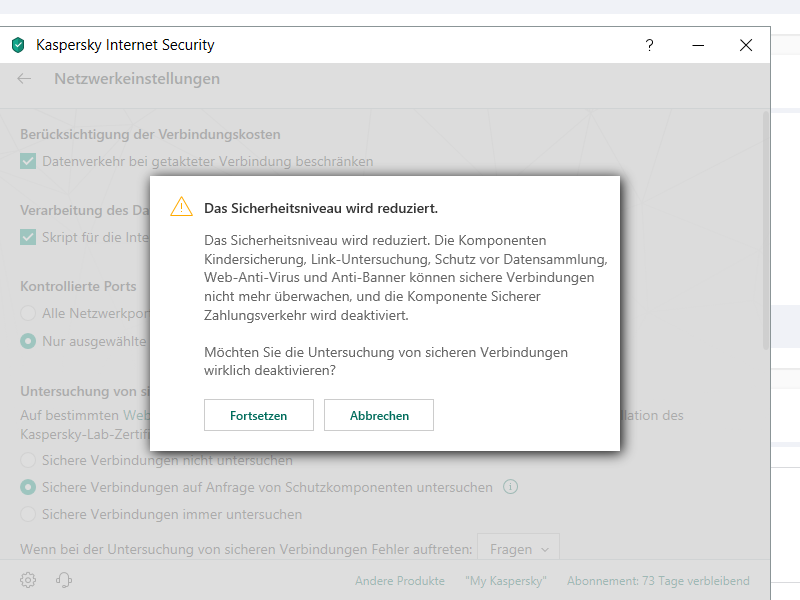Image resolution: width=800 pixels, height=600 pixels.
Task: Open the "My Kaspersky" link
Action: (x=505, y=581)
